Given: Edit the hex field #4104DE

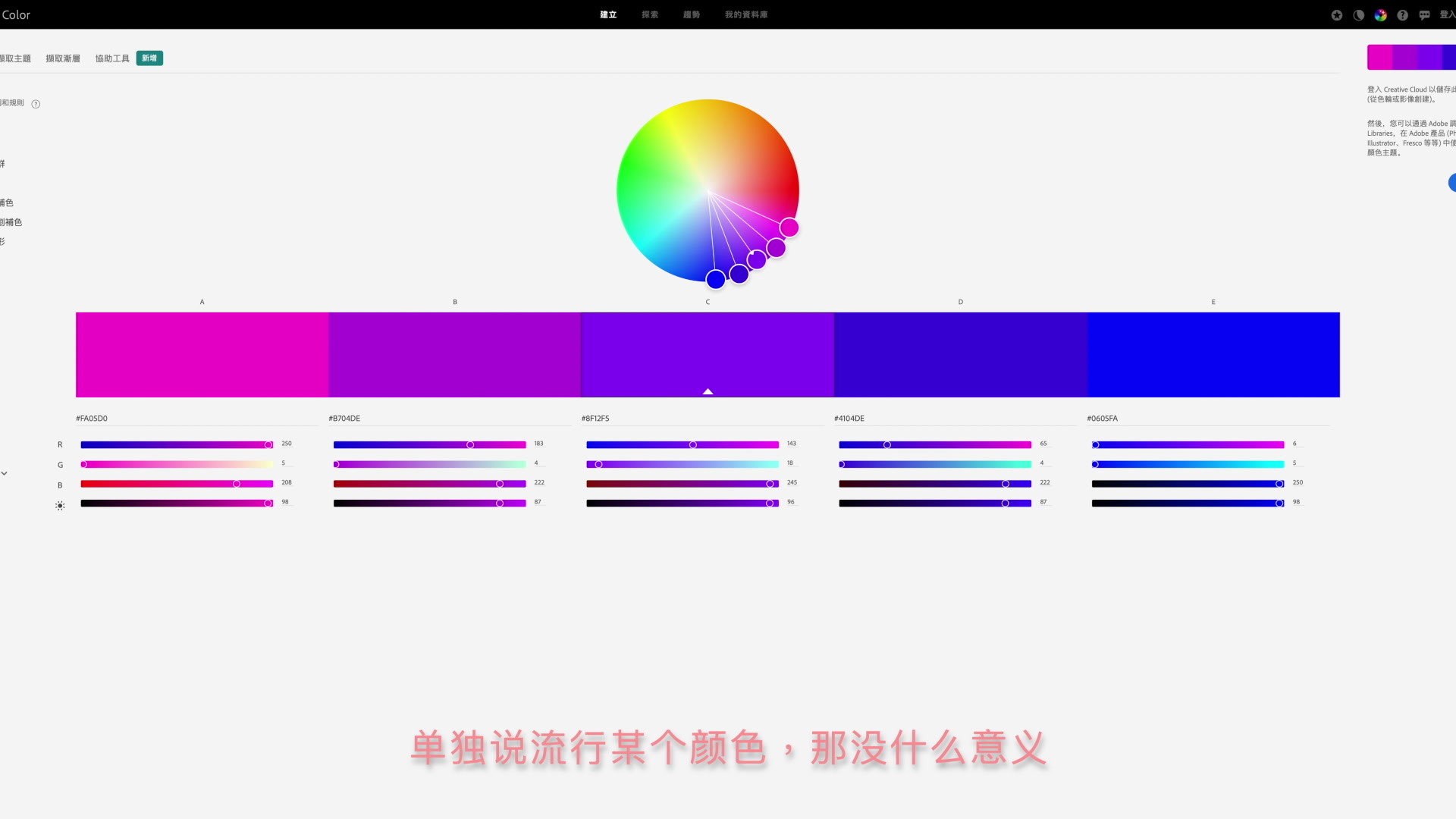Looking at the screenshot, I should coord(955,419).
